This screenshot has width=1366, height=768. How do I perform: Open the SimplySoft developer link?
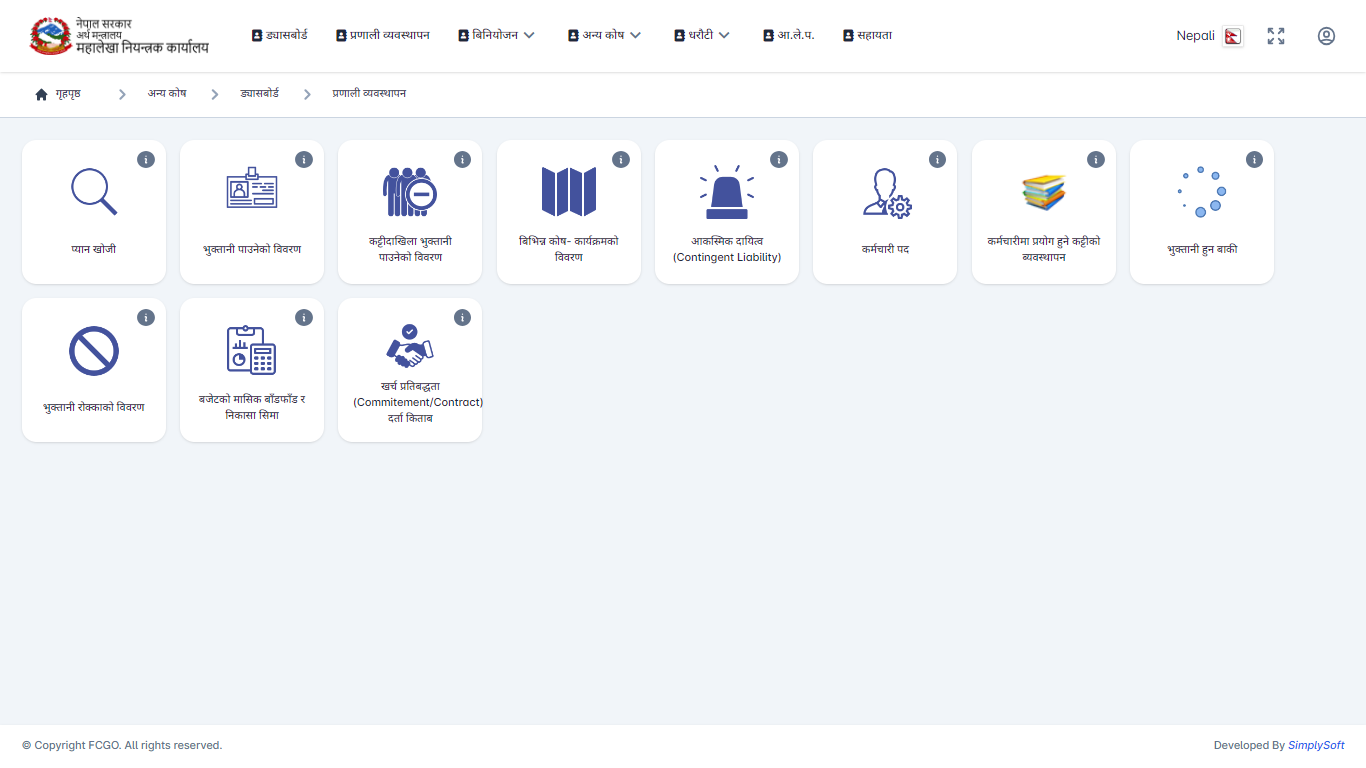point(1316,745)
